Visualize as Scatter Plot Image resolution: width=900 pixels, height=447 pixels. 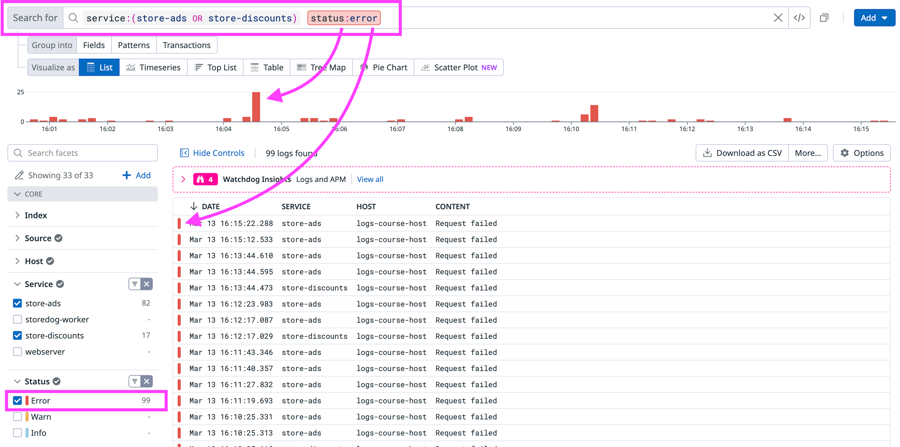[x=459, y=67]
